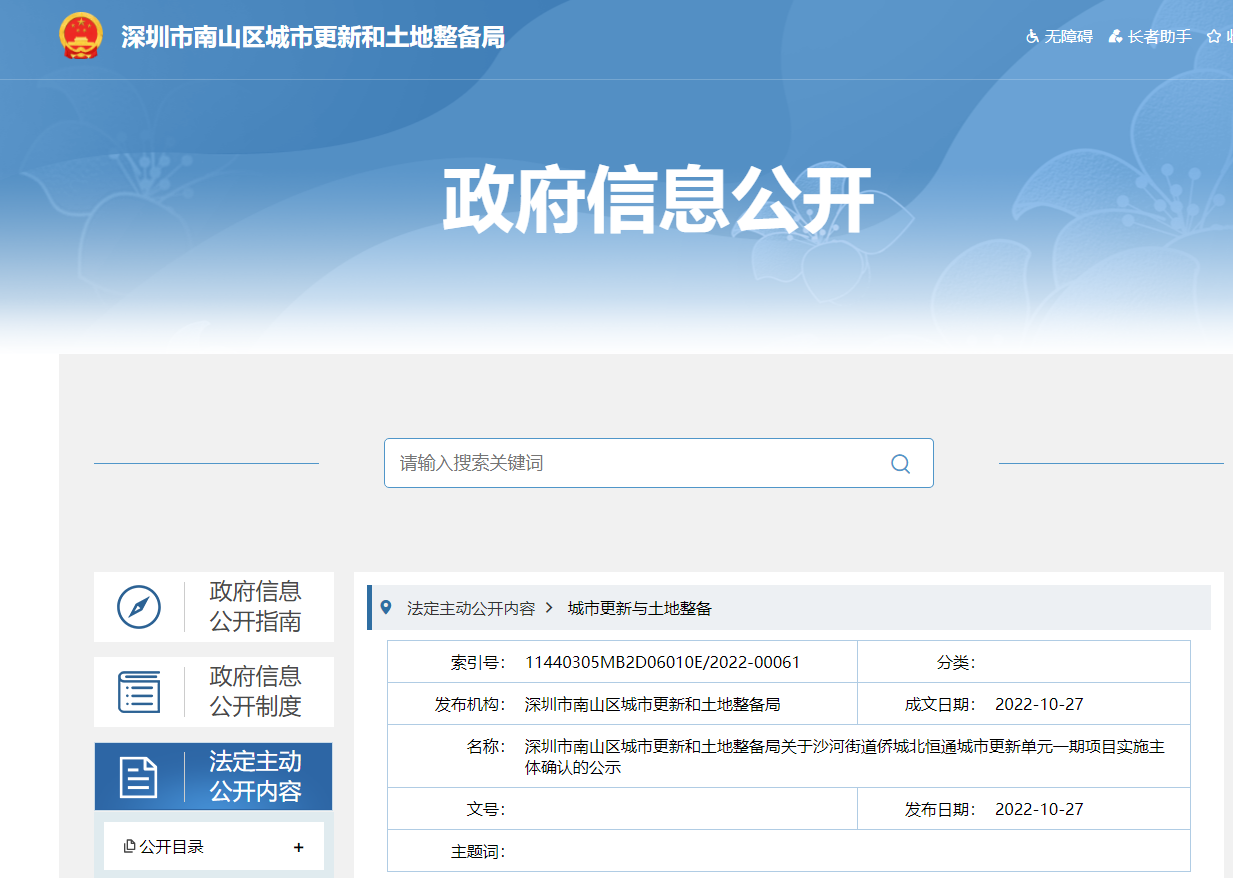Viewport: 1233px width, 878px height.
Task: Click the document icon for 法定主动公开内容
Action: (139, 777)
